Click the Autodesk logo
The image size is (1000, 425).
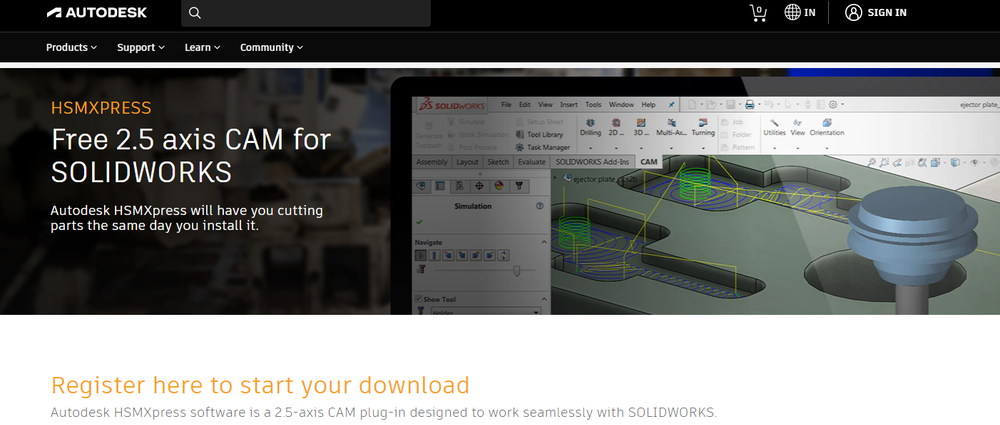(x=96, y=13)
